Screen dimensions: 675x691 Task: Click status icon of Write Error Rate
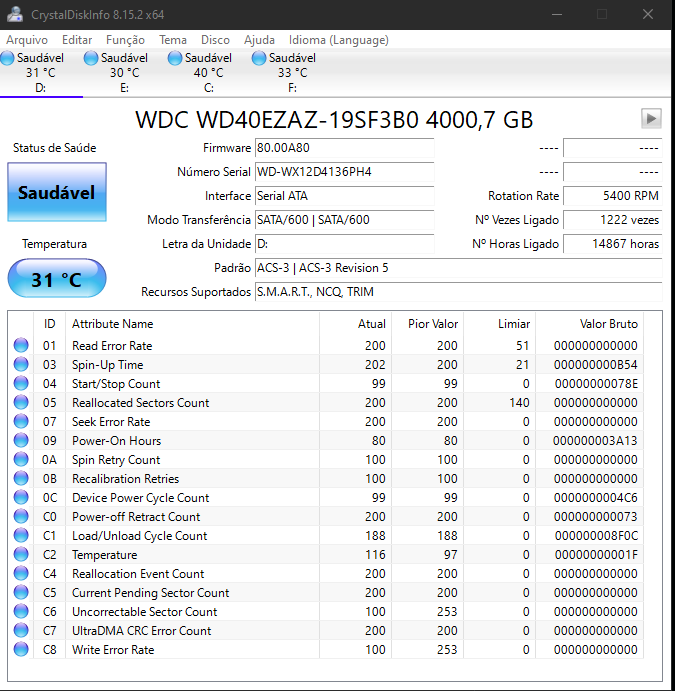tap(21, 649)
